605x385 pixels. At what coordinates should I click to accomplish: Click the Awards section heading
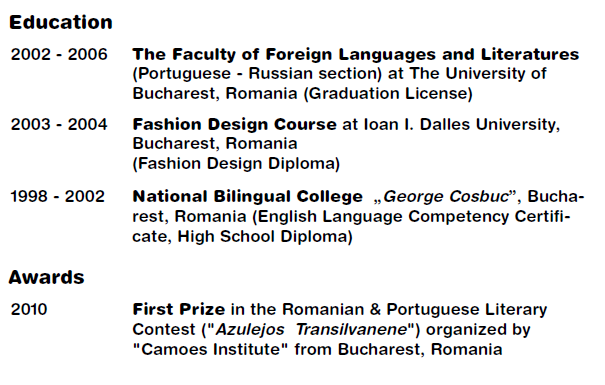[x=46, y=277]
